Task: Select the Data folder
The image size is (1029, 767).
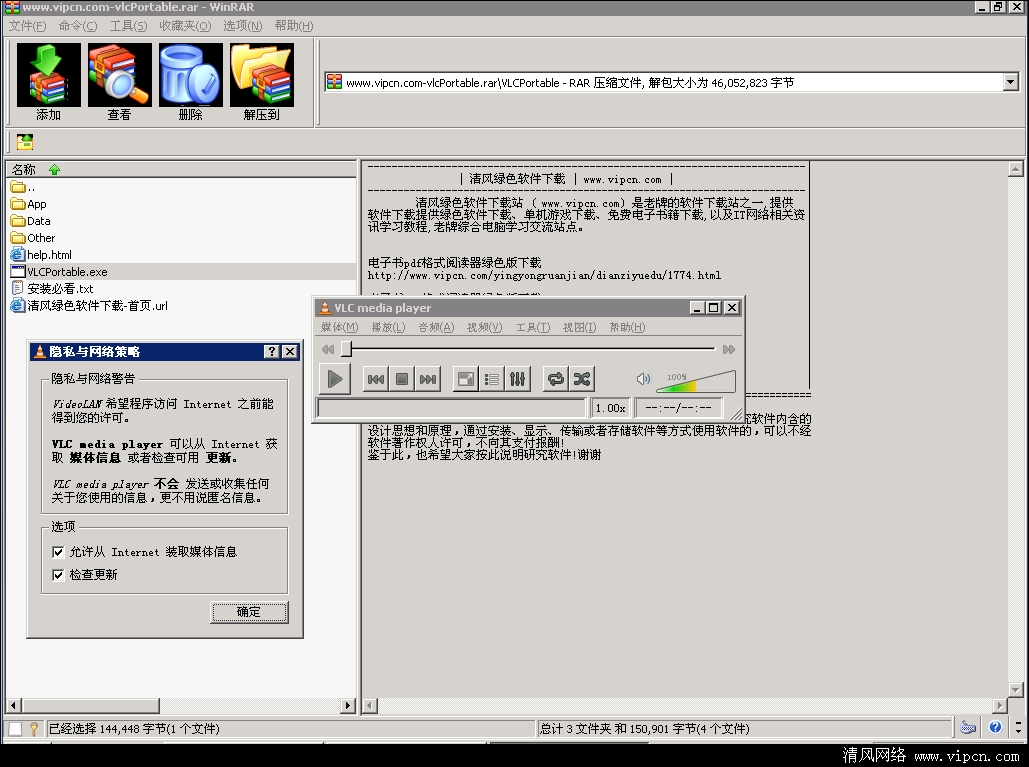Action: tap(31, 221)
